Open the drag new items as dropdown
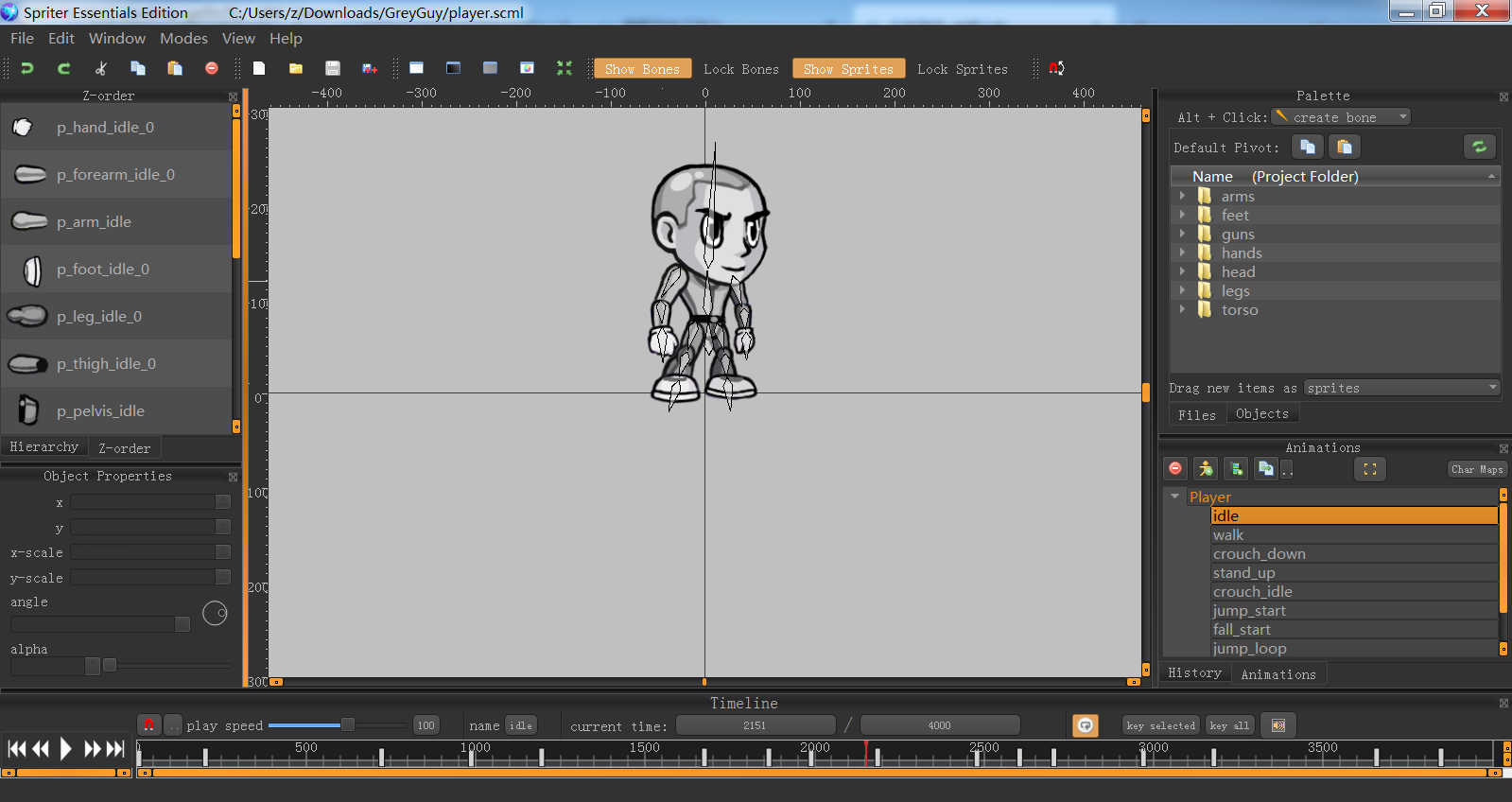This screenshot has width=1512, height=802. click(x=1401, y=388)
